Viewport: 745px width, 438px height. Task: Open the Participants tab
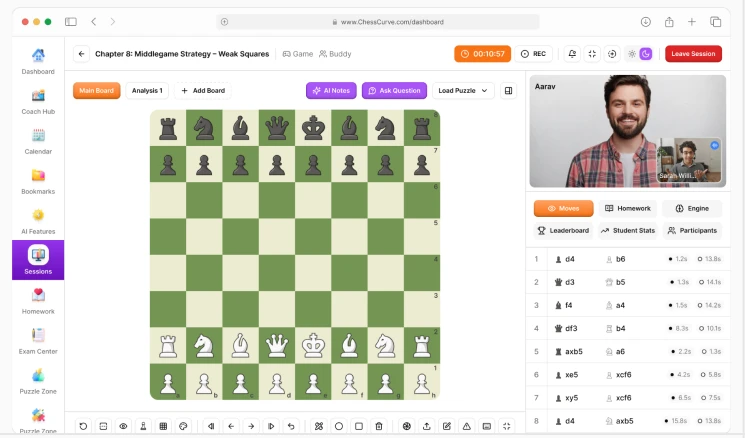tap(692, 230)
